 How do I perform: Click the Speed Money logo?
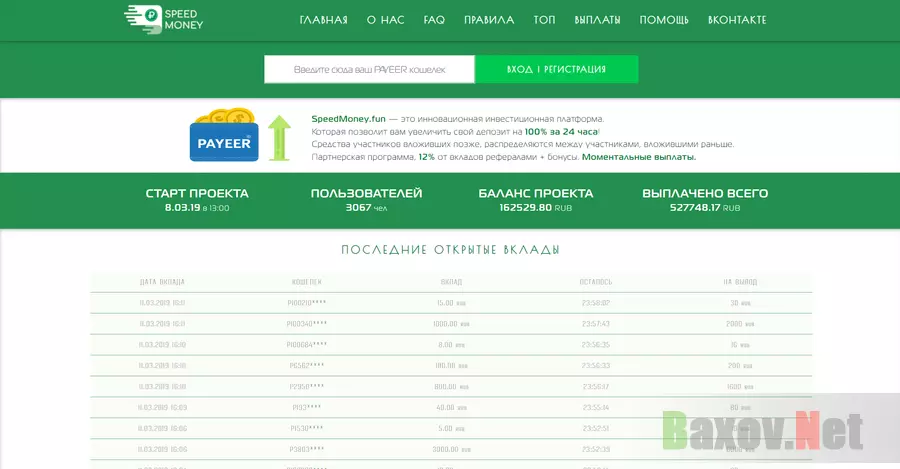[x=164, y=20]
